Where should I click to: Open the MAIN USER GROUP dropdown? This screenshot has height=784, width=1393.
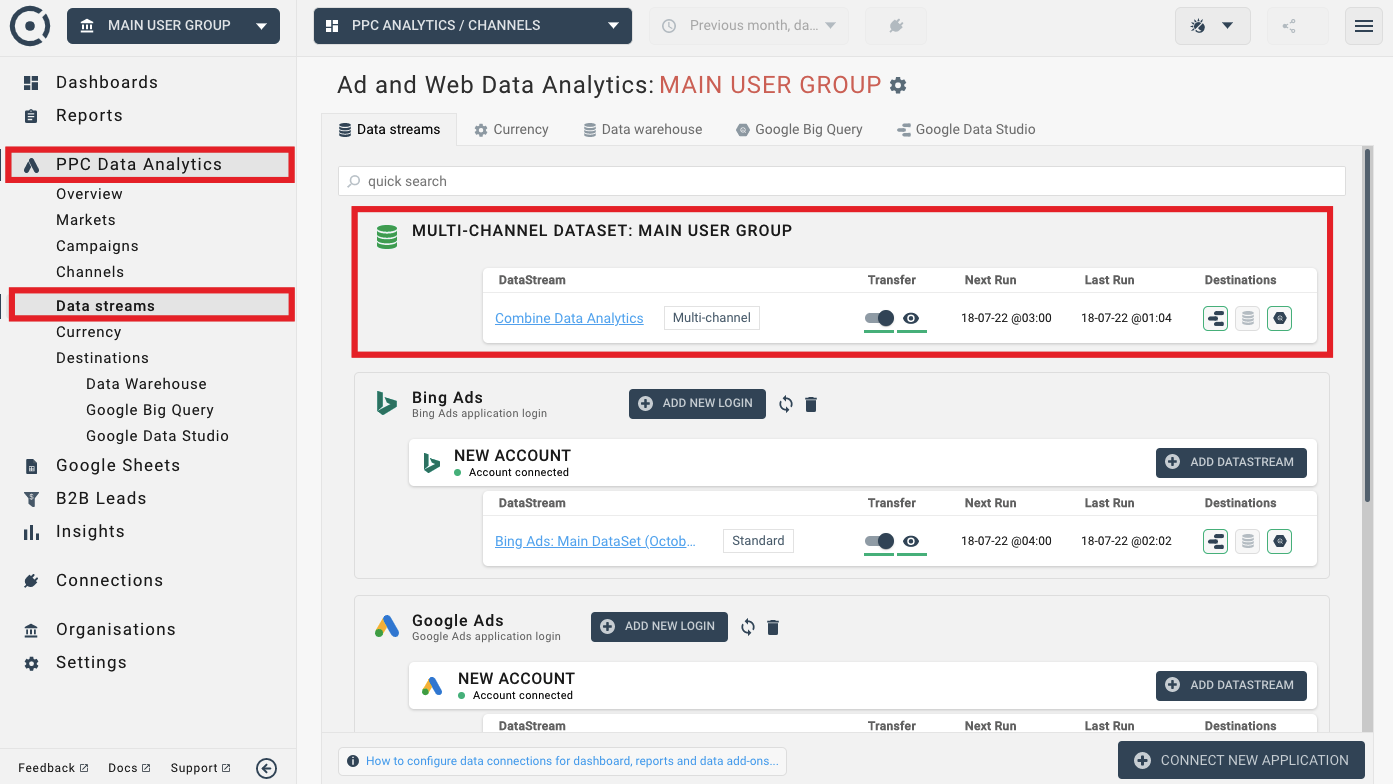173,26
